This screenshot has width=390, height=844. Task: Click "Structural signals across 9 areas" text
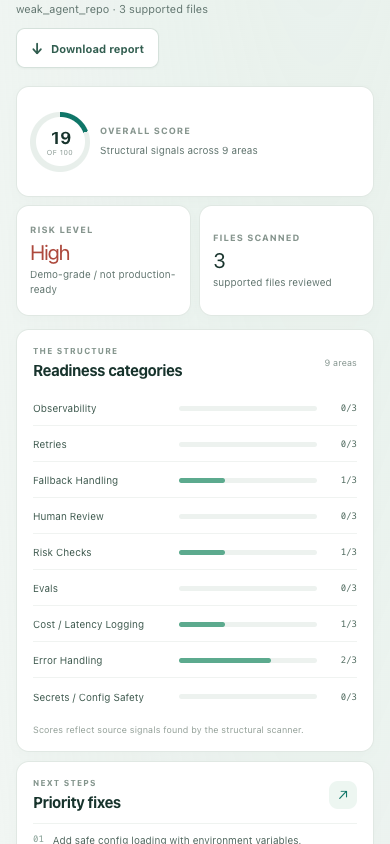[x=179, y=151]
